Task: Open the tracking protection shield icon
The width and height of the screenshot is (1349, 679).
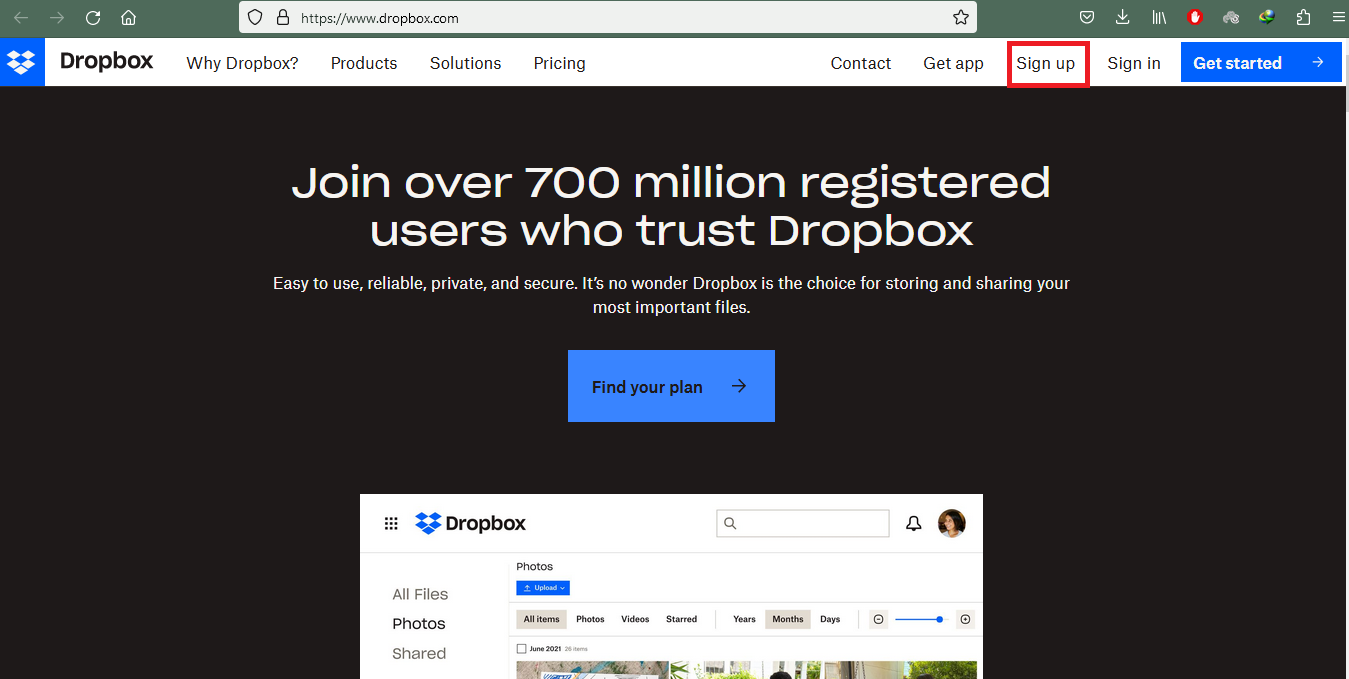Action: coord(255,17)
